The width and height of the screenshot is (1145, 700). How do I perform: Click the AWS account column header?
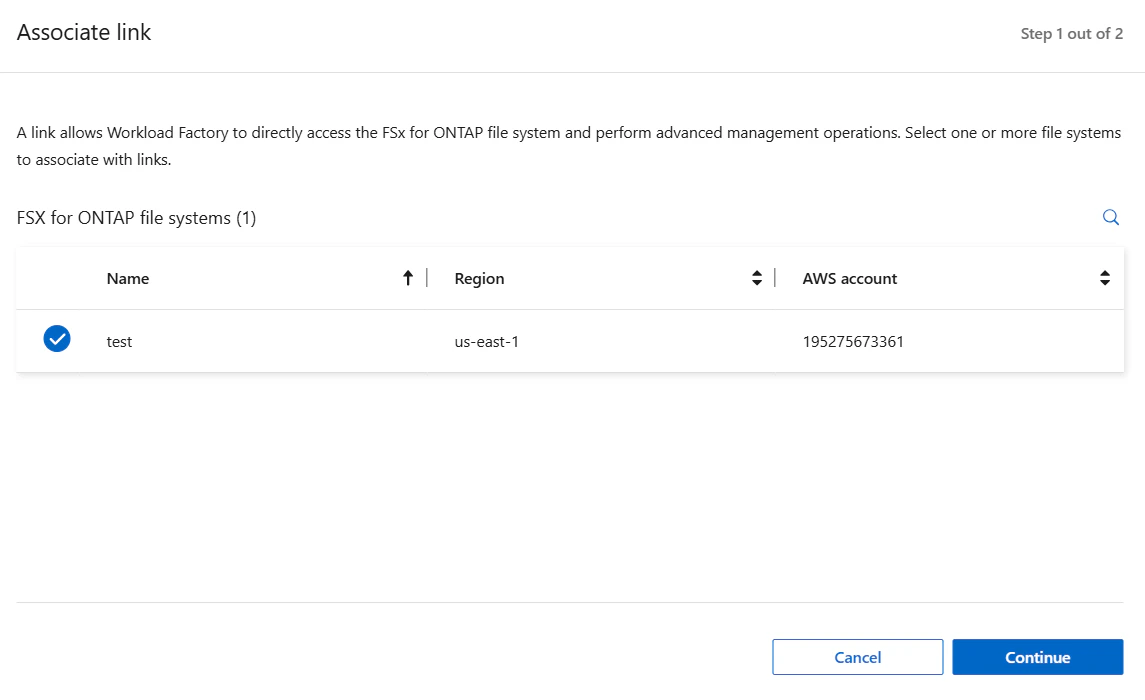pyautogui.click(x=849, y=279)
